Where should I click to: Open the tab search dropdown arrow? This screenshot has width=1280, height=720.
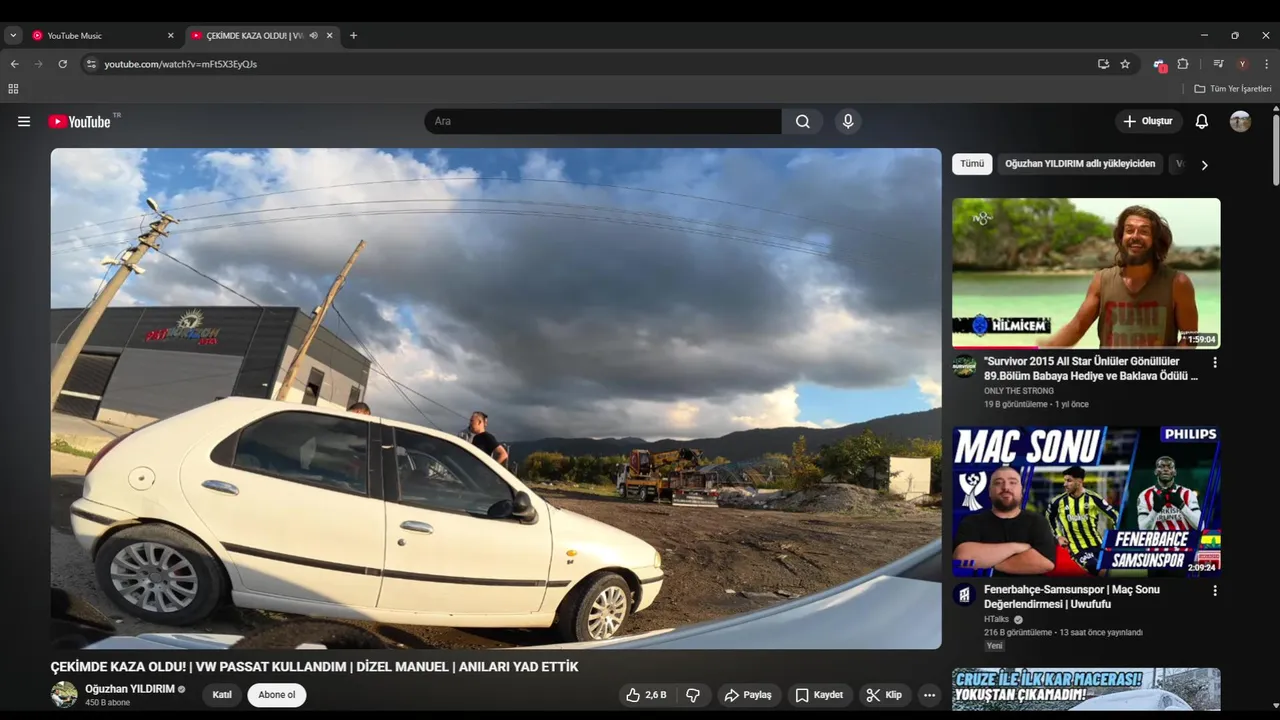pyautogui.click(x=13, y=36)
